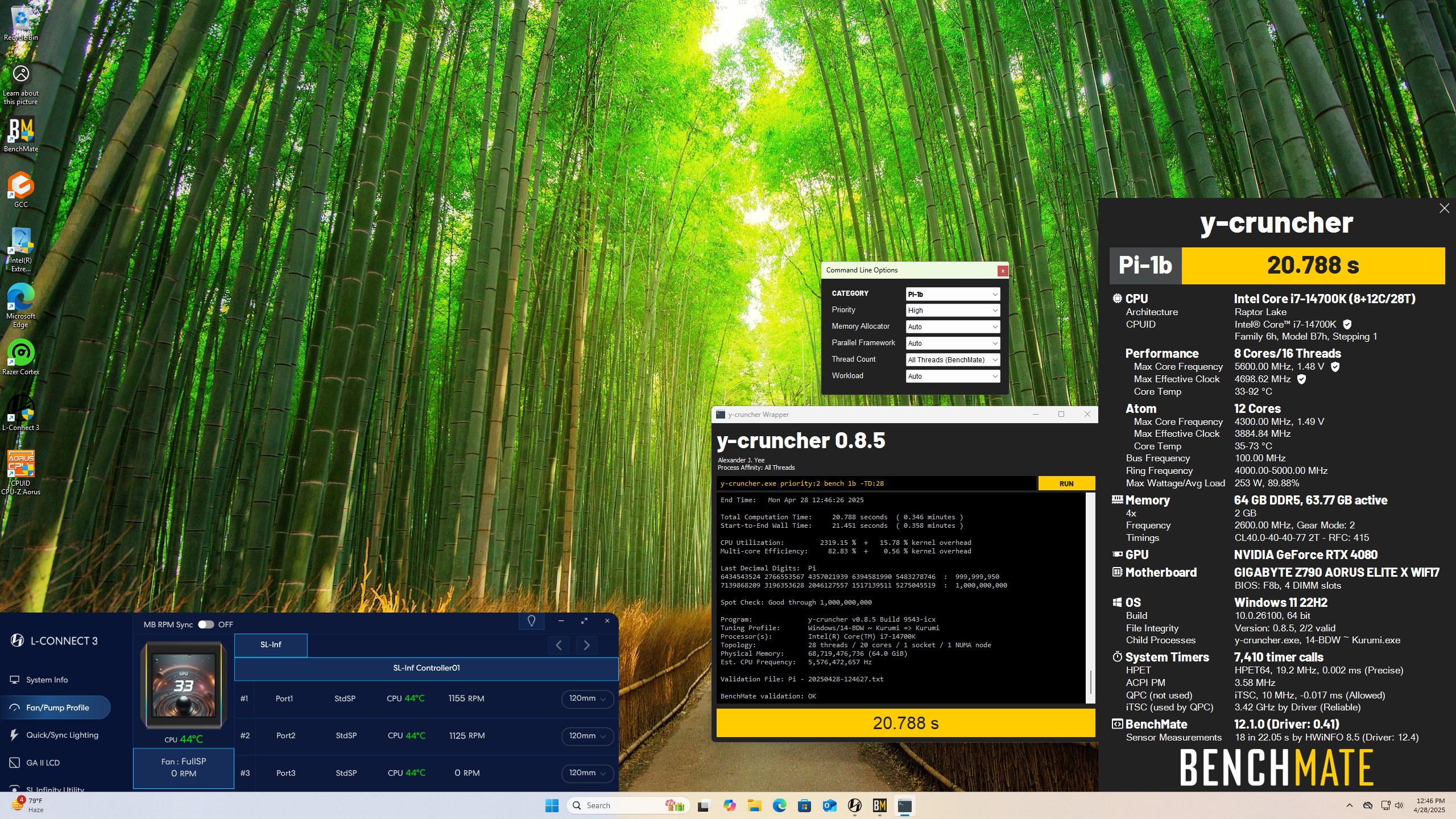Go to the previous controller with the left arrow
Viewport: 1456px width, 819px height.
(x=559, y=645)
